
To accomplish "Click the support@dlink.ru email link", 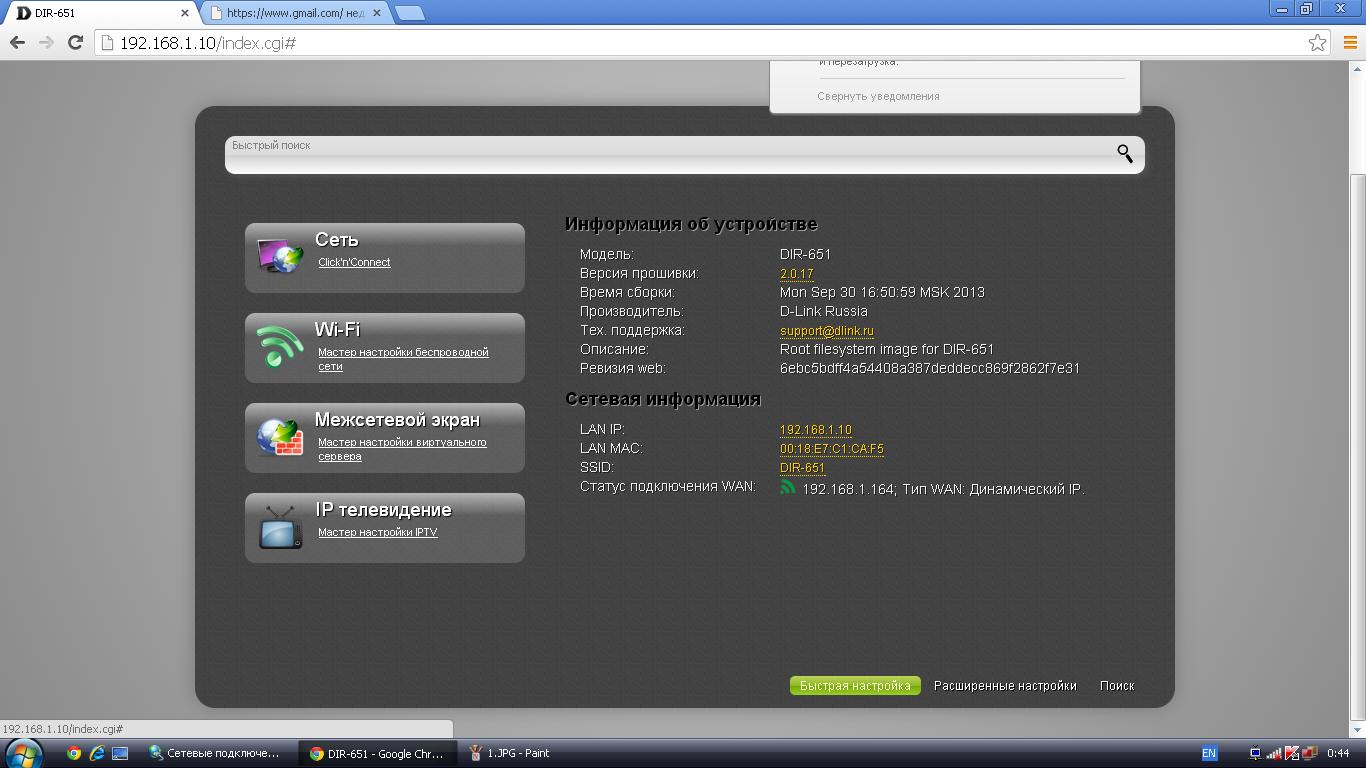I will tap(827, 330).
